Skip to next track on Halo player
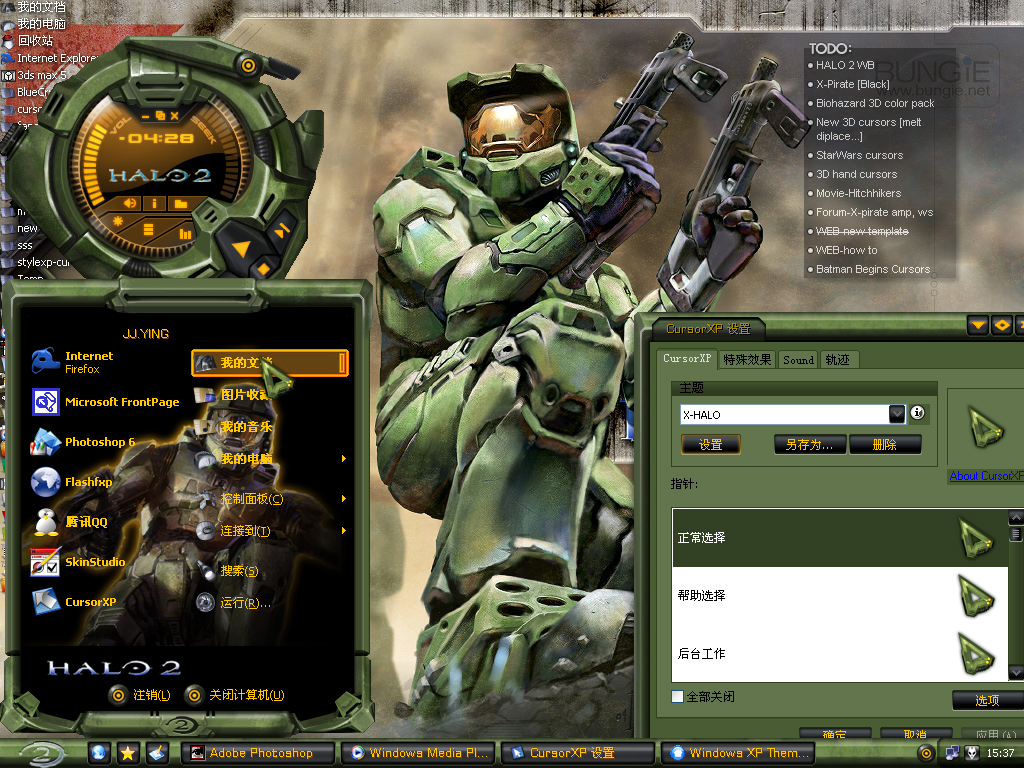1024x768 pixels. (x=281, y=230)
